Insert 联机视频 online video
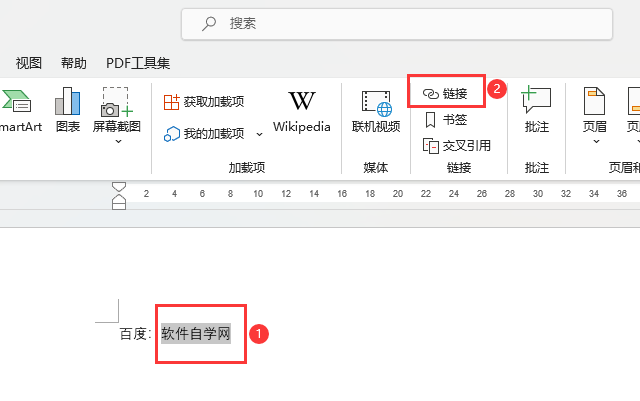The width and height of the screenshot is (640, 401). point(376,111)
